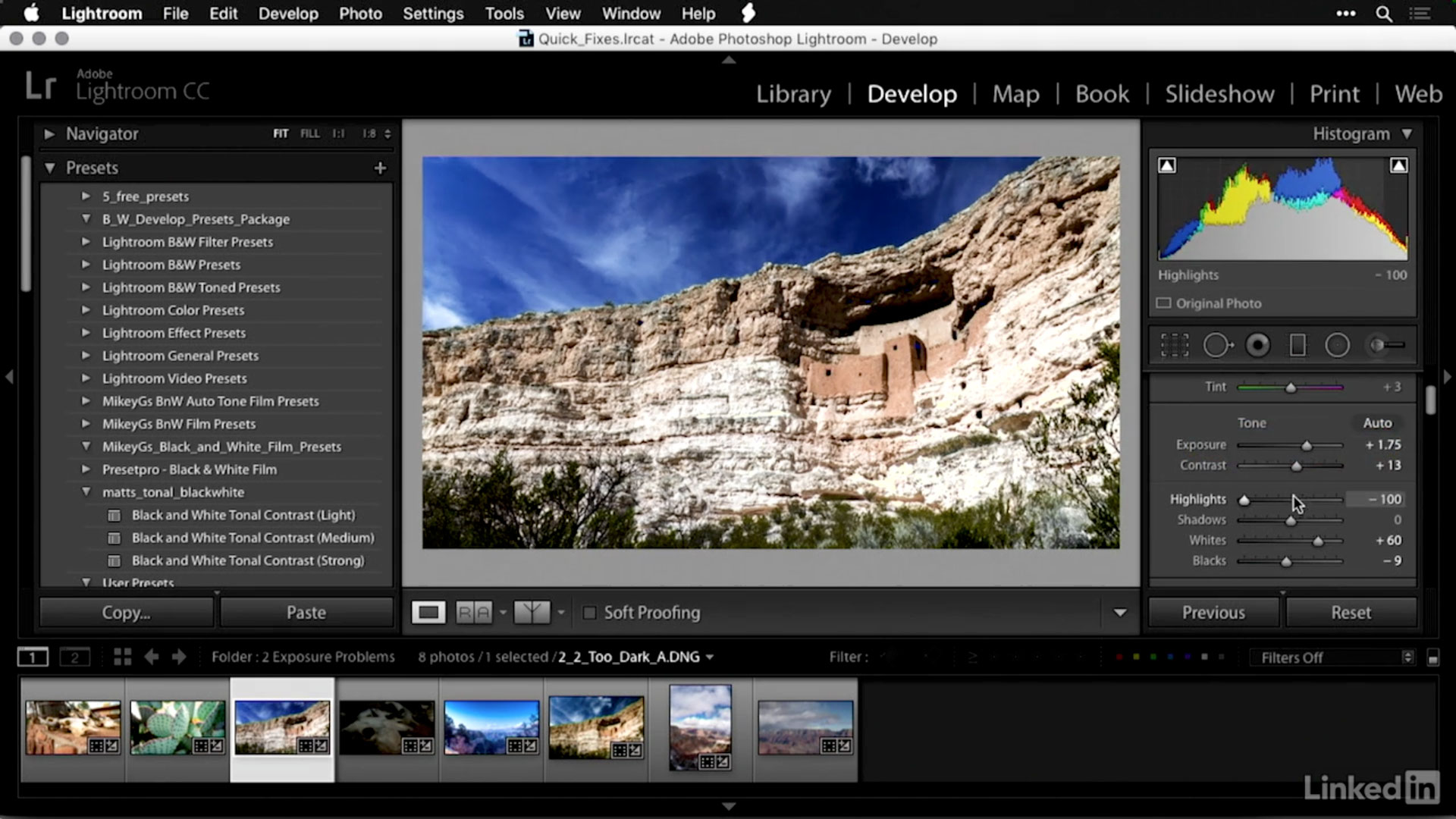The height and width of the screenshot is (819, 1456).
Task: Open the photo filename filter dropdown
Action: point(710,656)
